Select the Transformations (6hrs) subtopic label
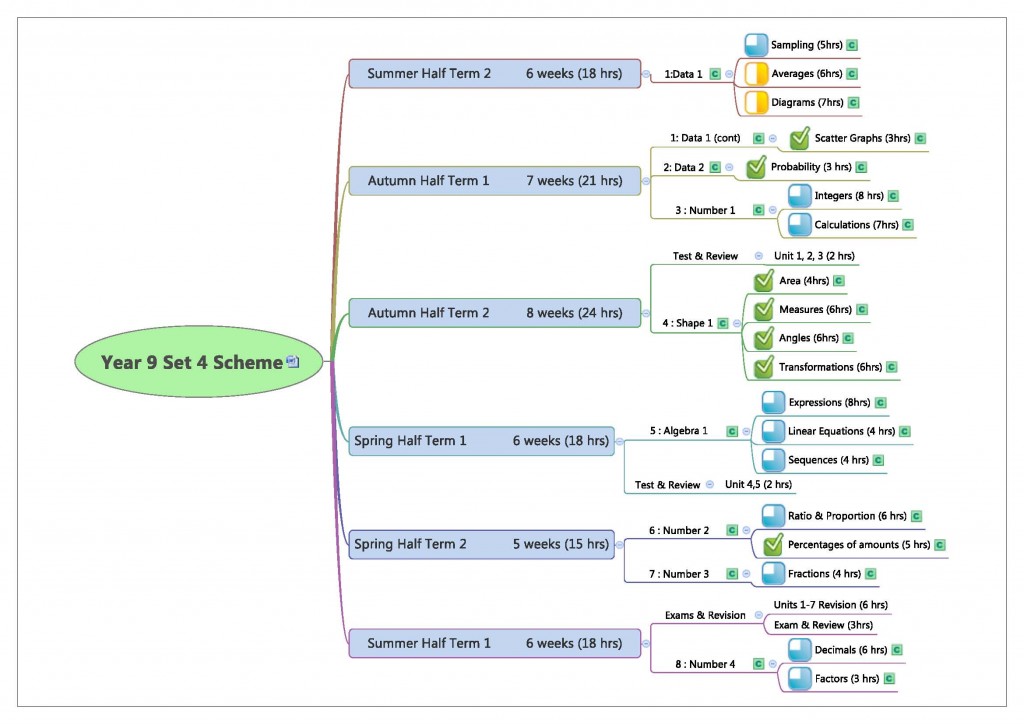Screen dimensions: 1024x724 (830, 367)
